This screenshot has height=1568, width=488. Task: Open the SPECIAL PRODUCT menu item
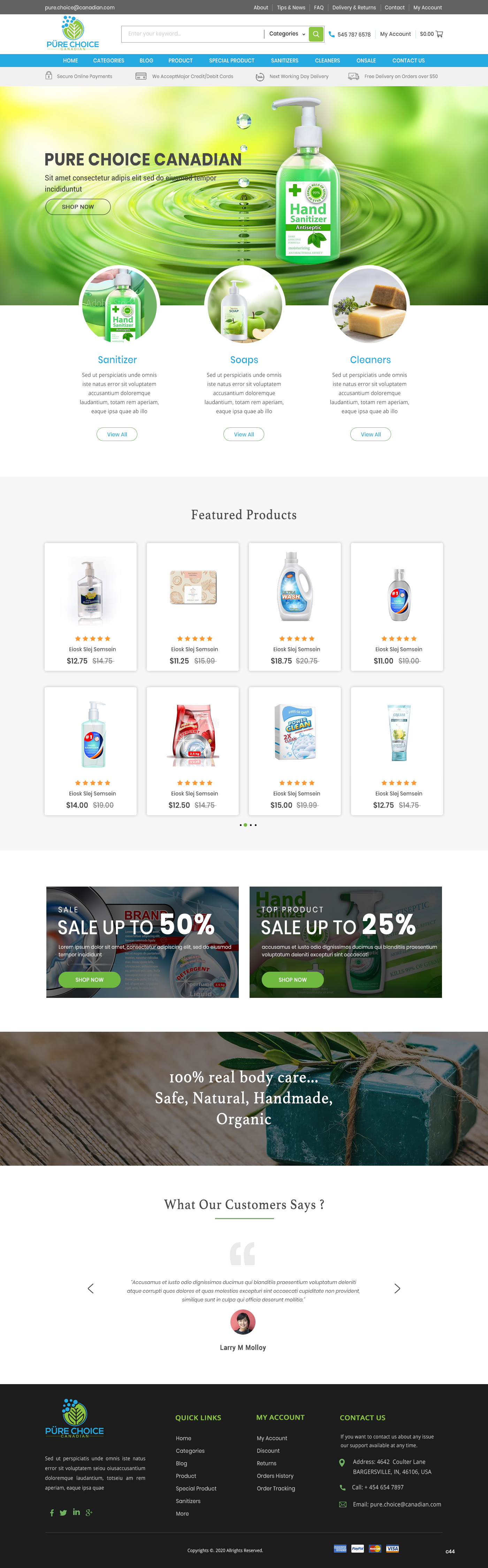(x=232, y=61)
